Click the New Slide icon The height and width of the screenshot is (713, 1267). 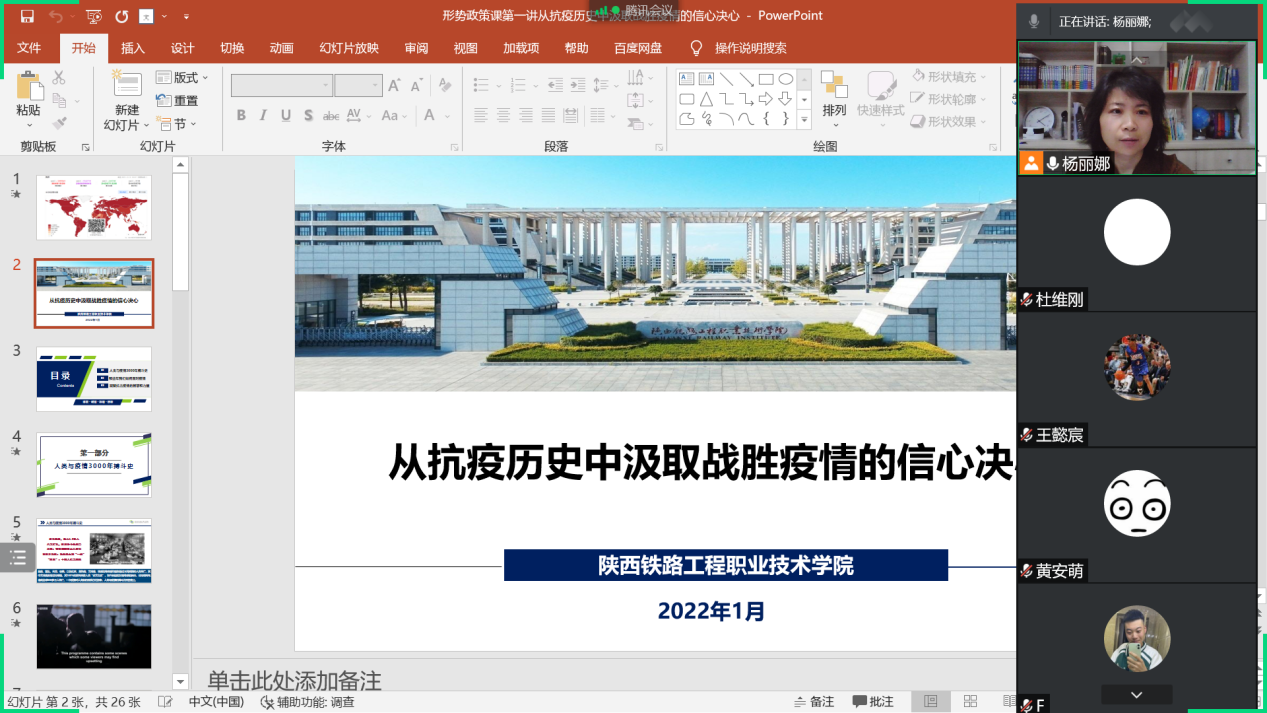coord(127,84)
